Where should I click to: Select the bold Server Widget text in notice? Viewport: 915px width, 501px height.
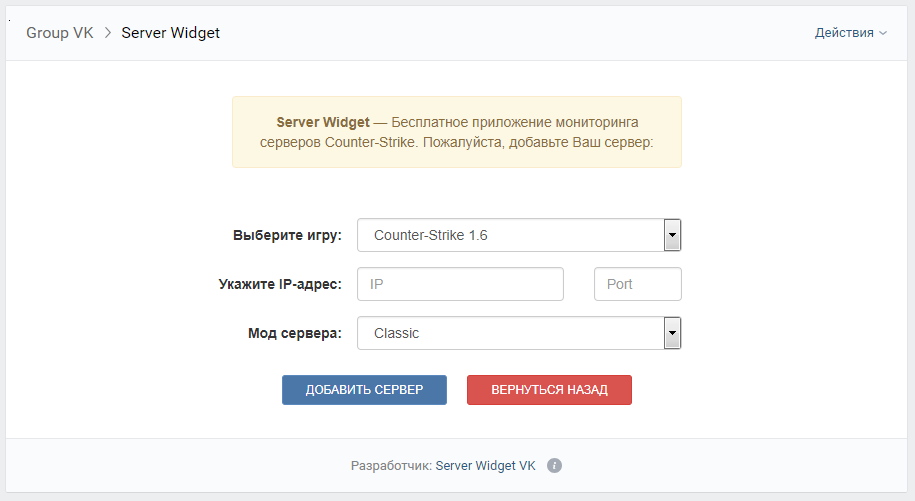(323, 122)
